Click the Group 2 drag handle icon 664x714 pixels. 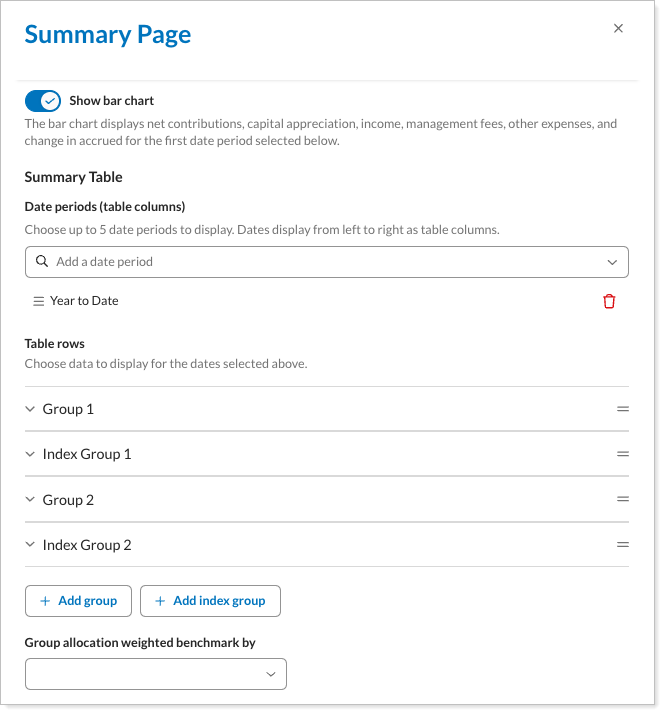pyautogui.click(x=622, y=500)
